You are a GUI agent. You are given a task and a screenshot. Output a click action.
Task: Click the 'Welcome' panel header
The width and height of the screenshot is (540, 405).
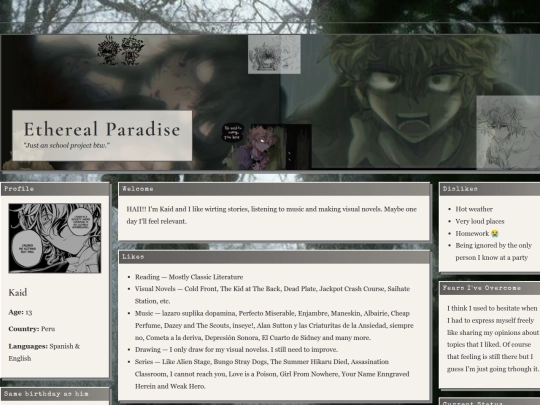tap(274, 189)
